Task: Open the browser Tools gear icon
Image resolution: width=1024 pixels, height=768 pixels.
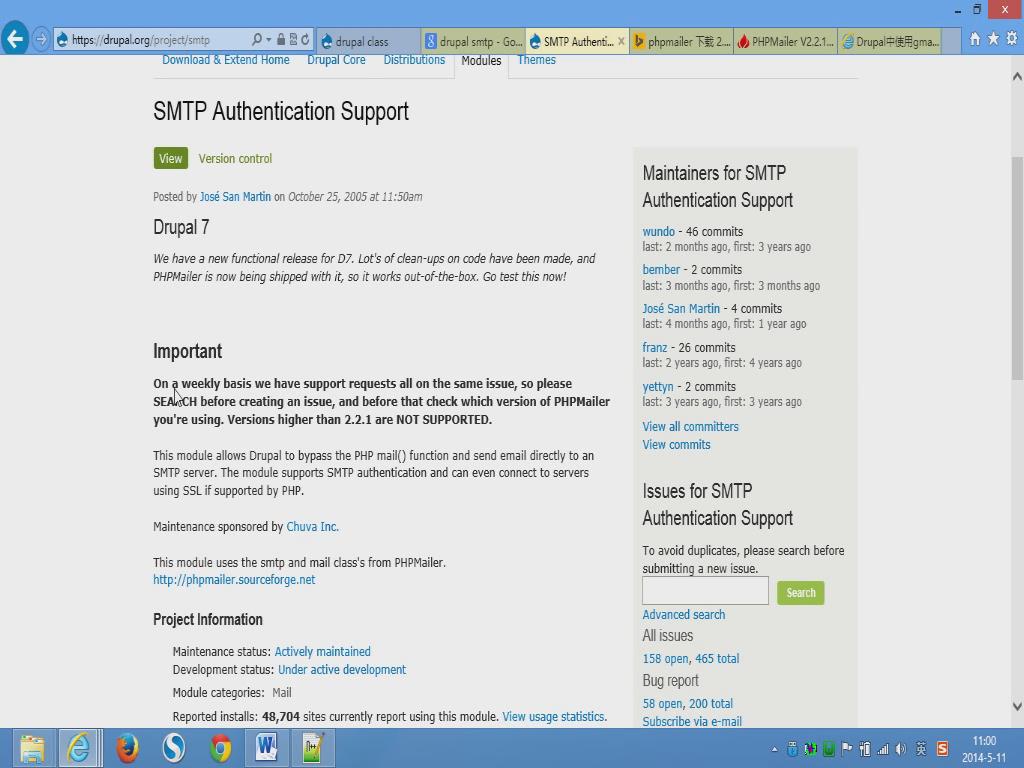Action: pyautogui.click(x=1012, y=39)
